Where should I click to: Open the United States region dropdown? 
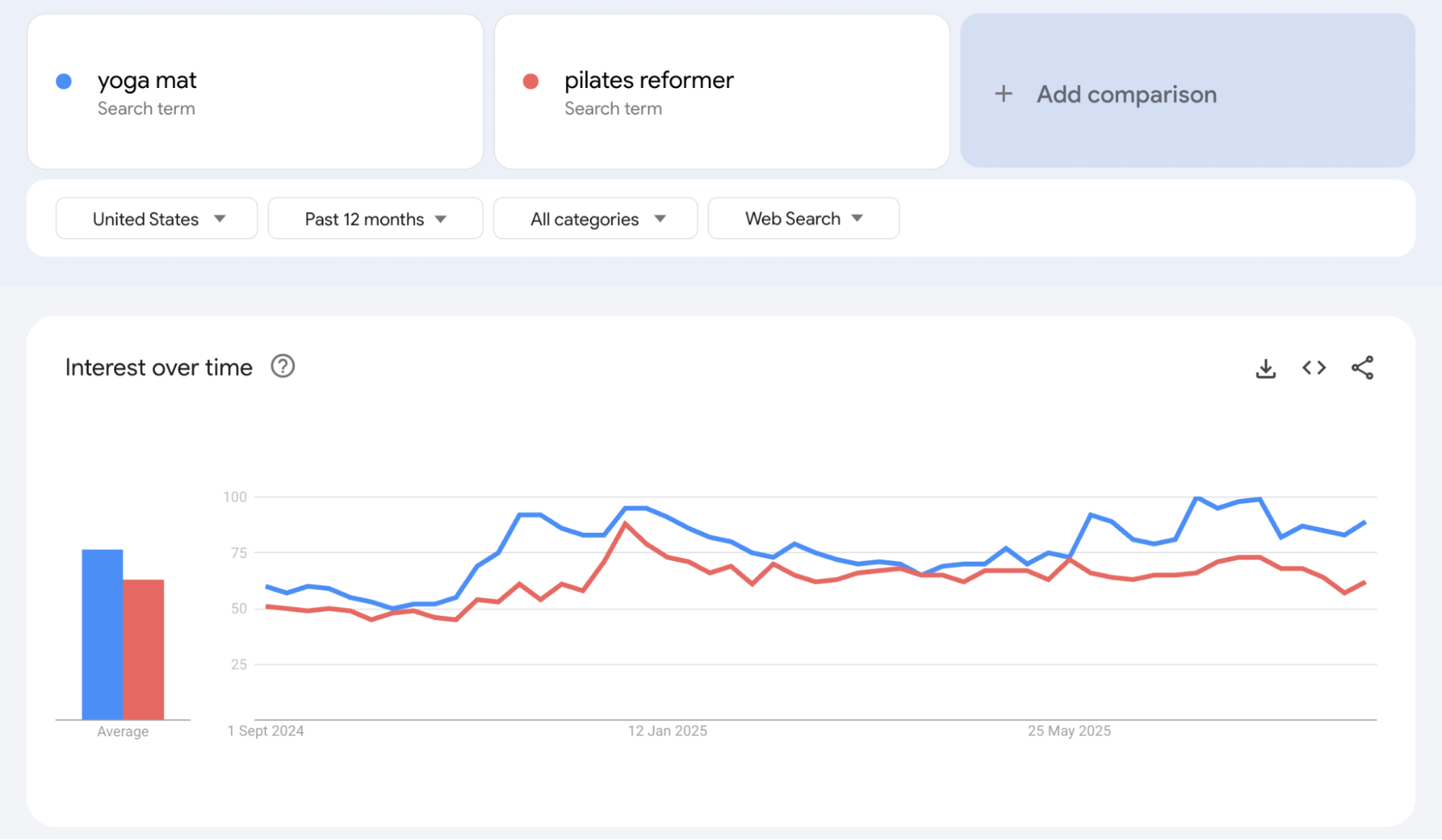156,218
